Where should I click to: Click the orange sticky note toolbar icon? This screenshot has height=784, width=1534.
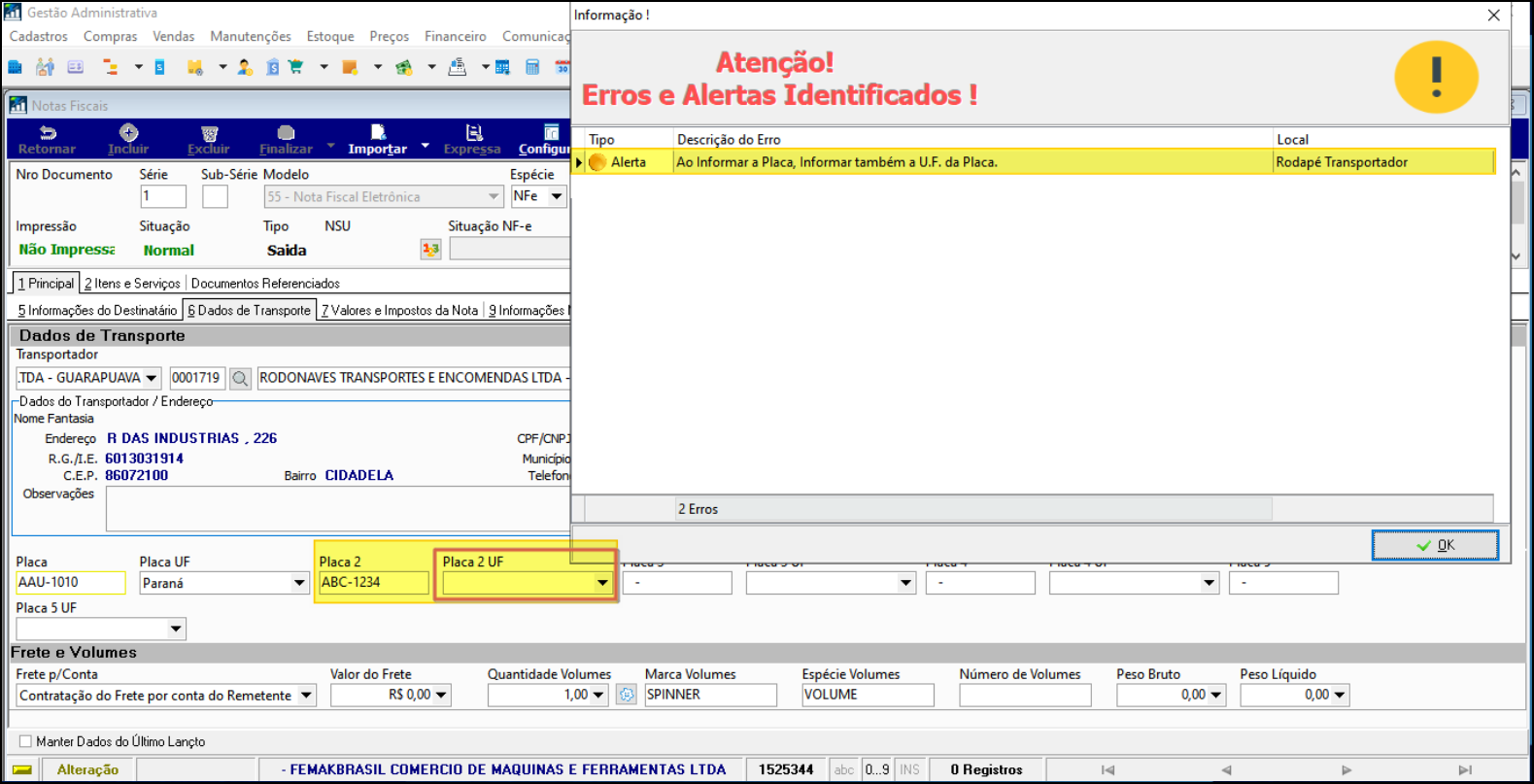click(350, 67)
